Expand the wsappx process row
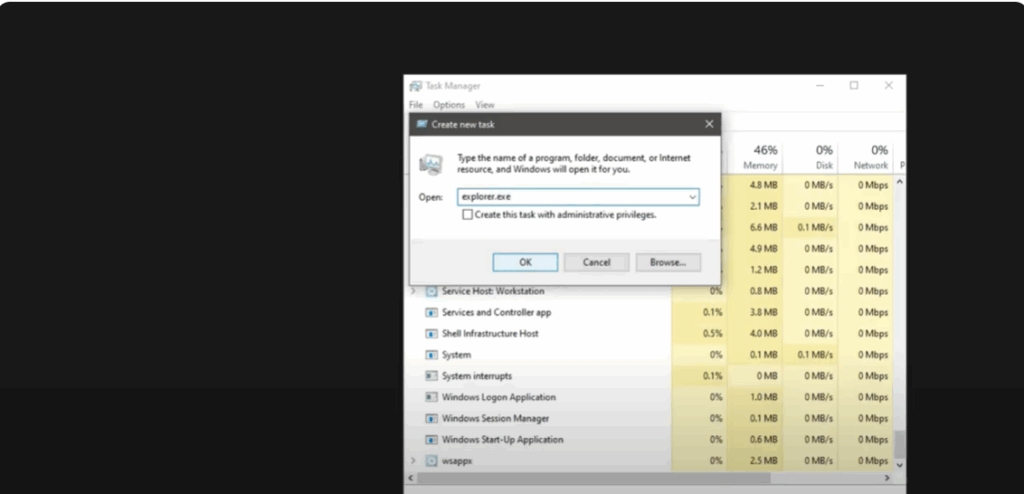The height and width of the screenshot is (494, 1024). coord(413,461)
